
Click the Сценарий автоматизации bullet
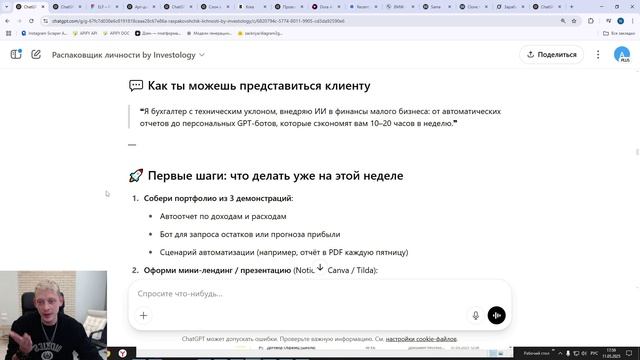[x=284, y=252]
